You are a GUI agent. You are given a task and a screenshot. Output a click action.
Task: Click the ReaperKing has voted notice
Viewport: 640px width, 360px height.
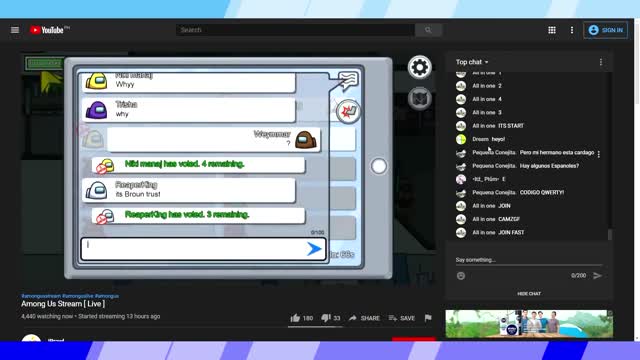coord(198,215)
